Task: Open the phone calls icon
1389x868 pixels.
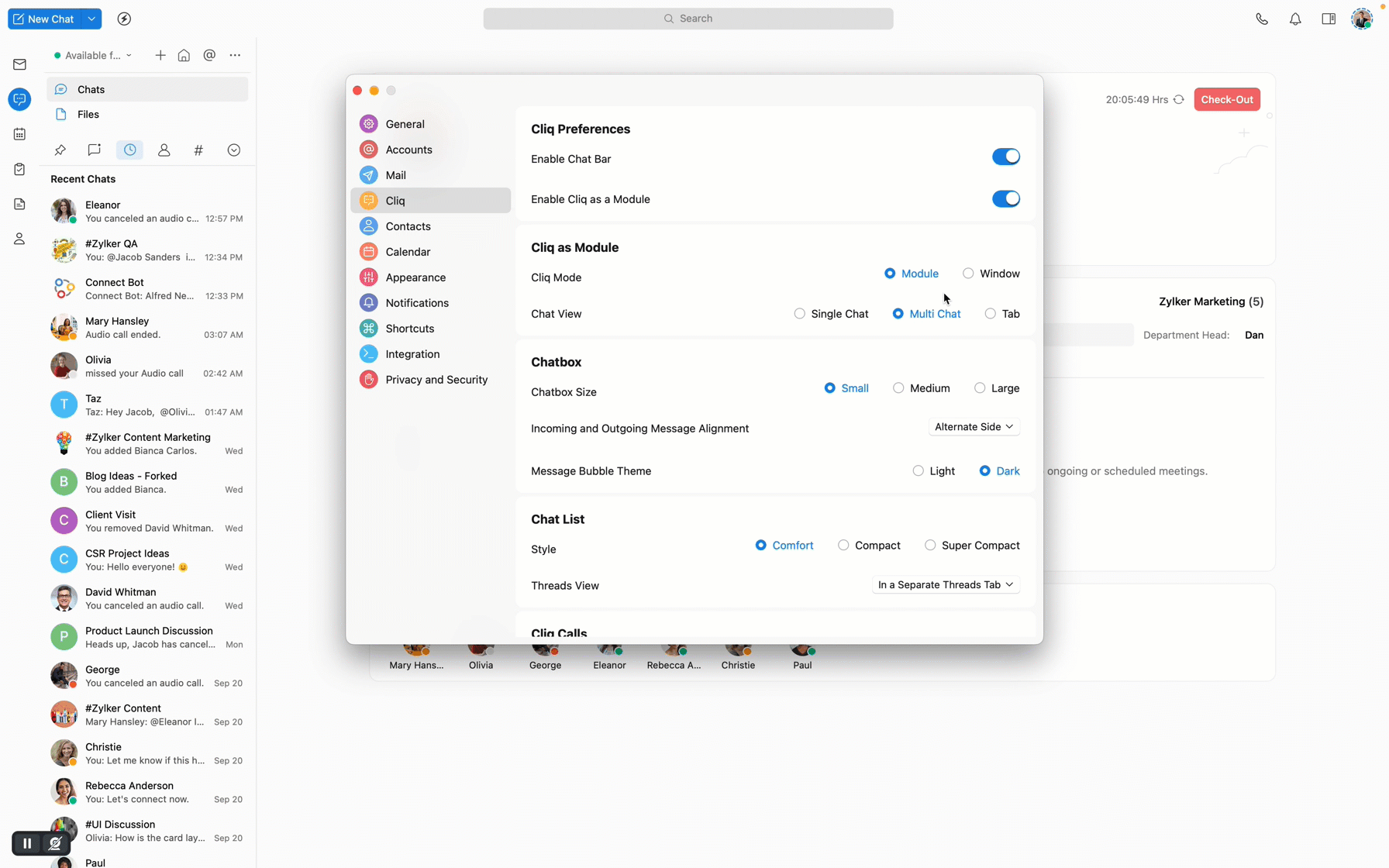Action: click(1262, 19)
